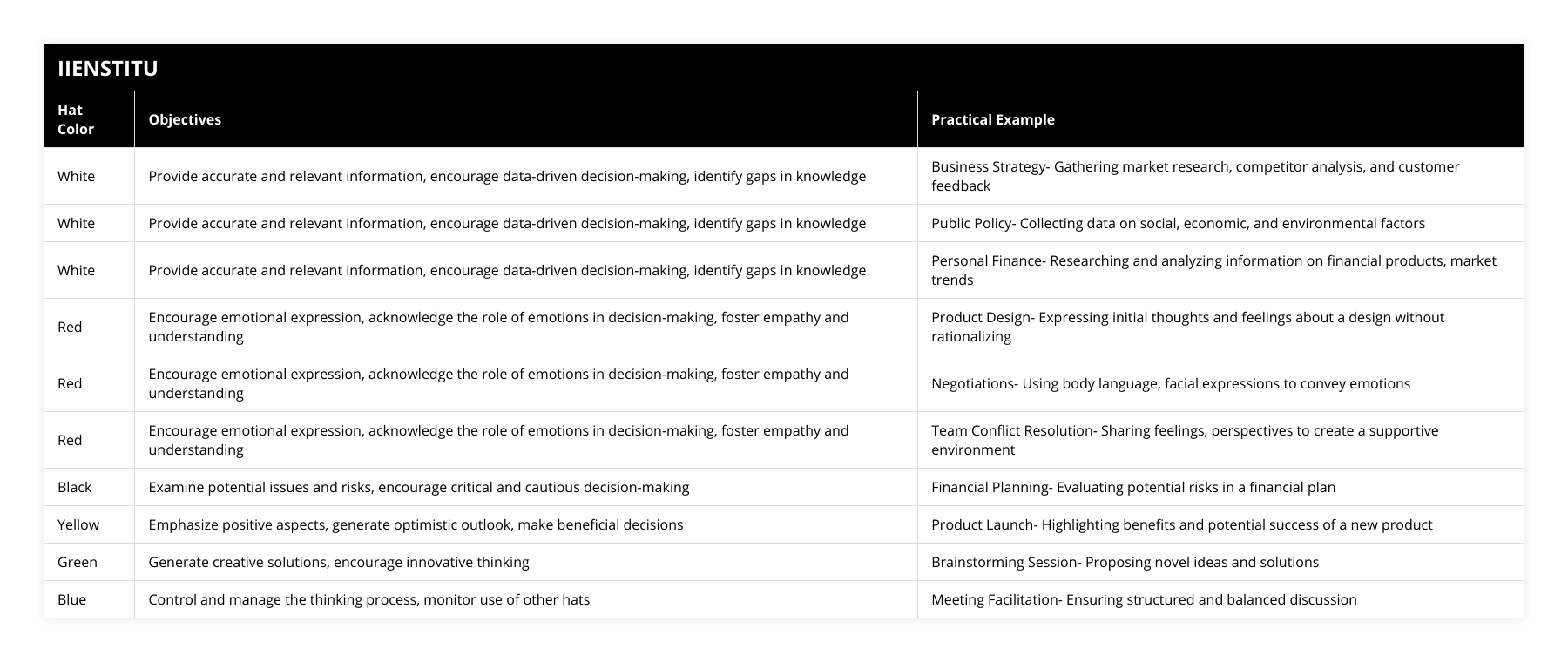Click the Yellow hat color cell
Screen dimensions: 1568x662
point(78,524)
